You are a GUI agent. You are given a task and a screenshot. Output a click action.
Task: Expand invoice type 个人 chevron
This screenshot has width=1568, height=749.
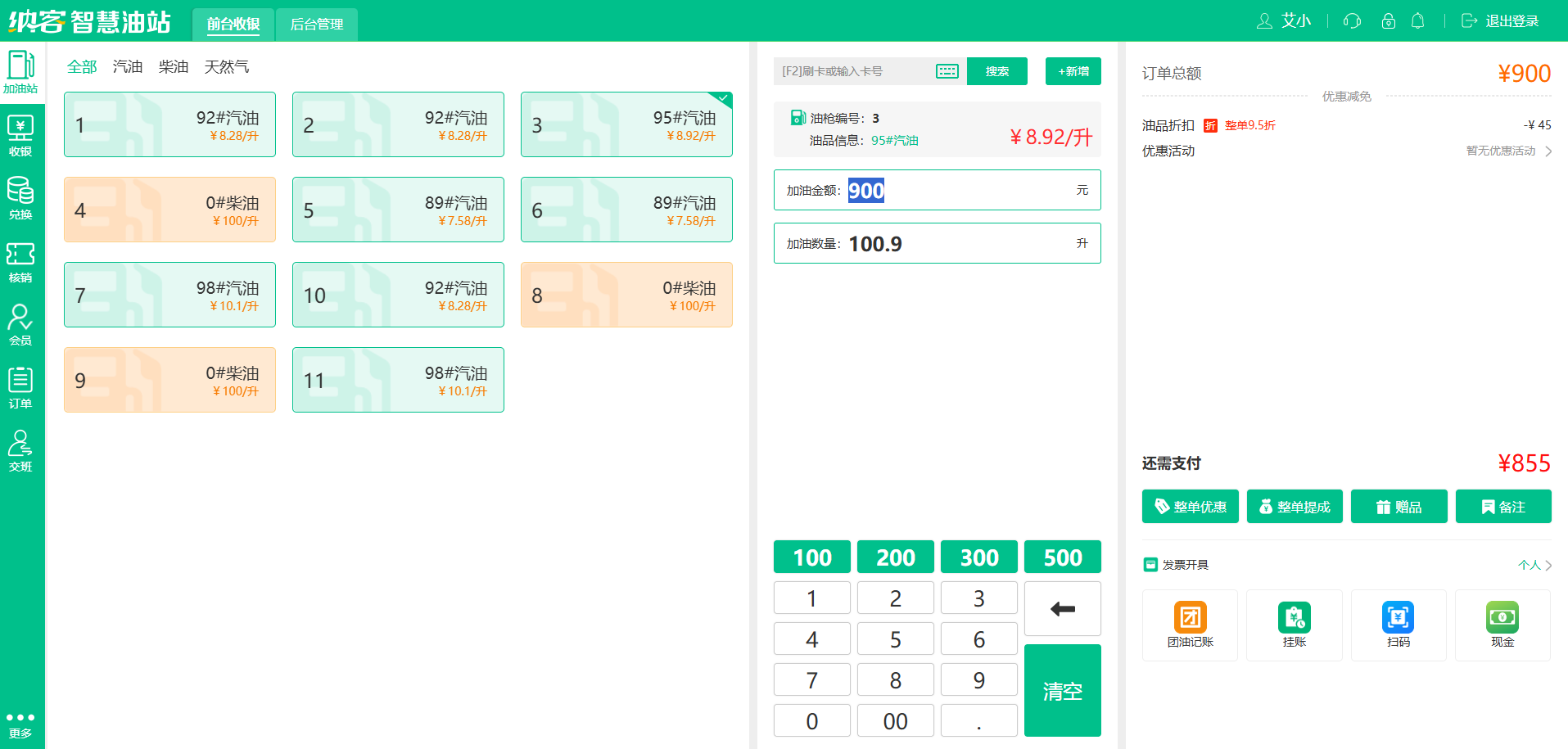coord(1548,565)
